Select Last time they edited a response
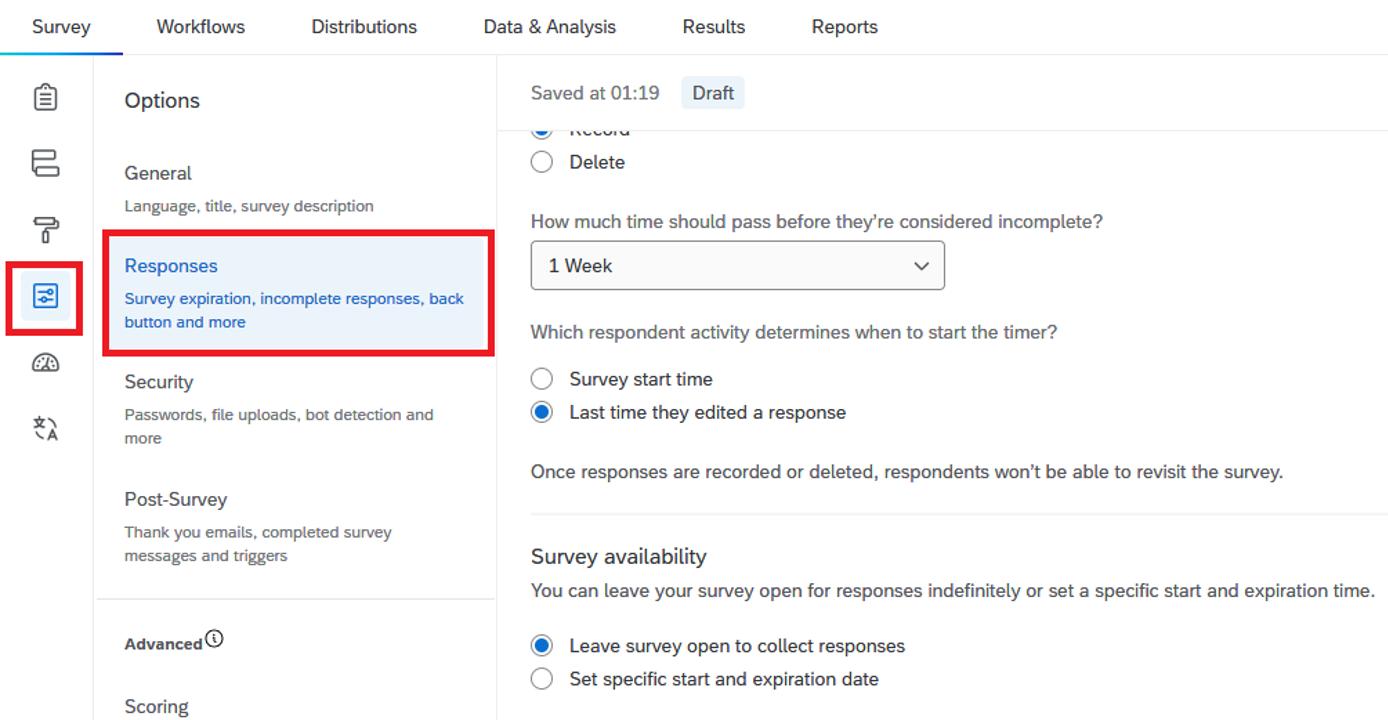 [x=542, y=412]
